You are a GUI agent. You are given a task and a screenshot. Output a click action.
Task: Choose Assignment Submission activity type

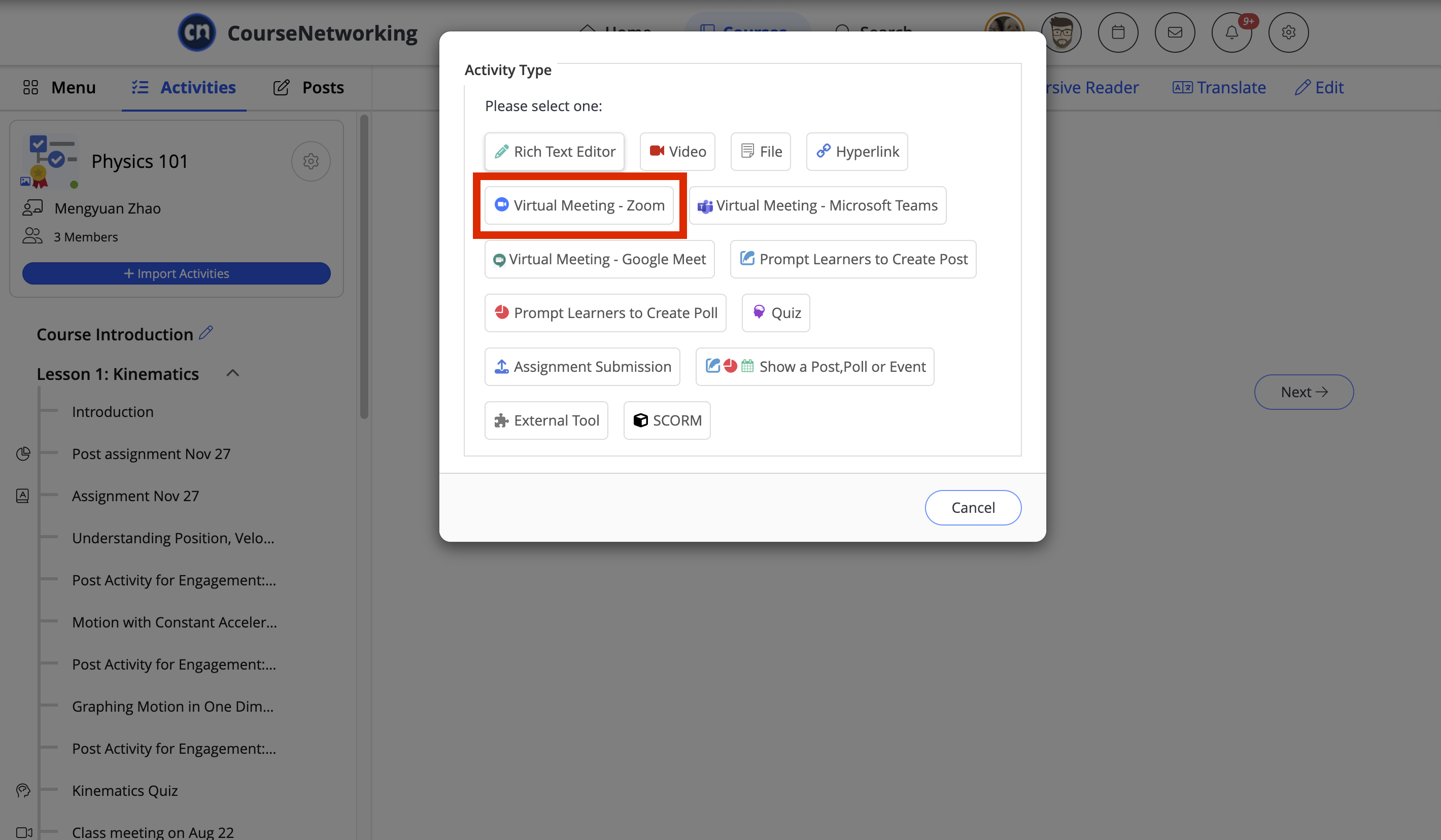click(582, 367)
